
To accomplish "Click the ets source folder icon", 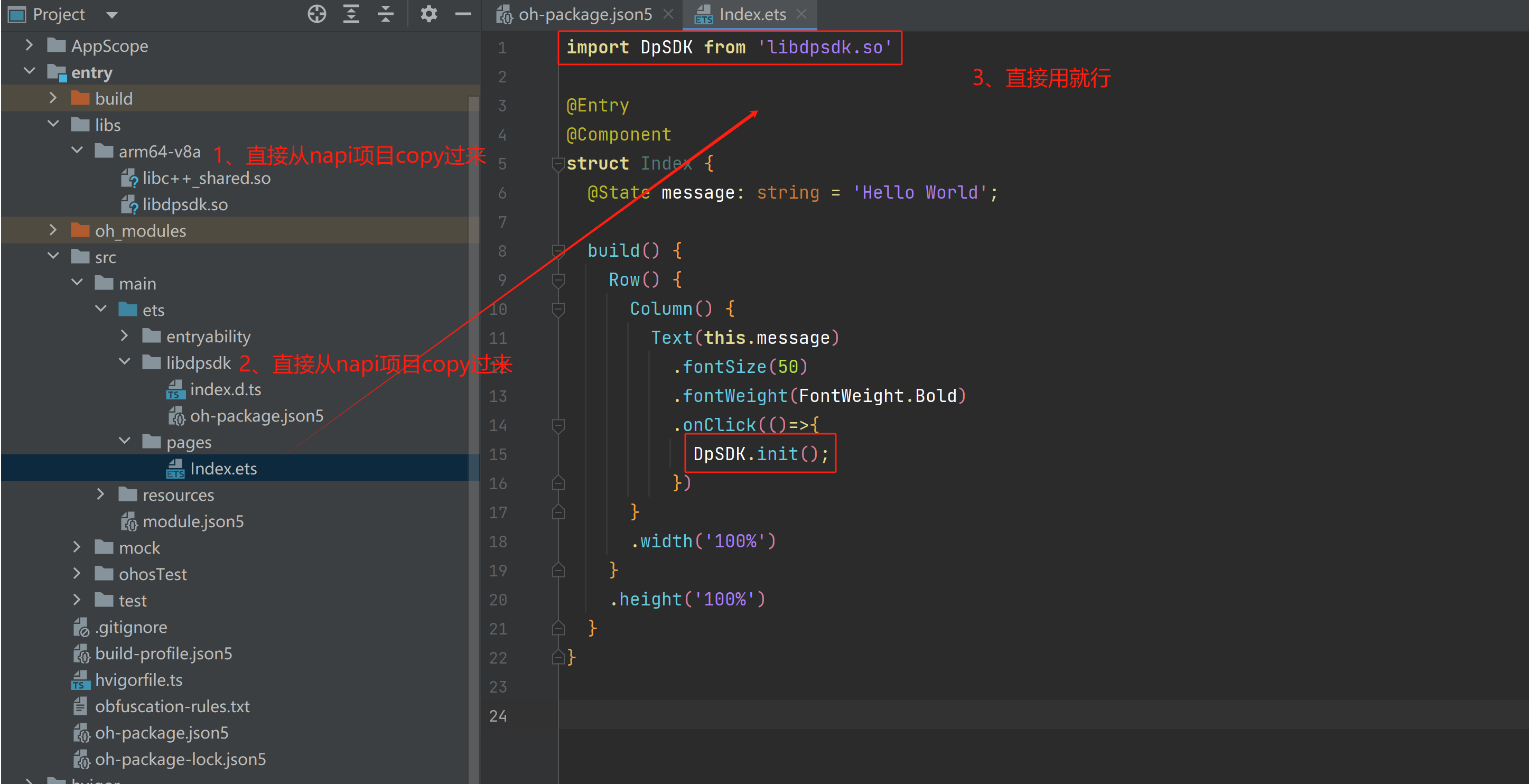I will [128, 309].
